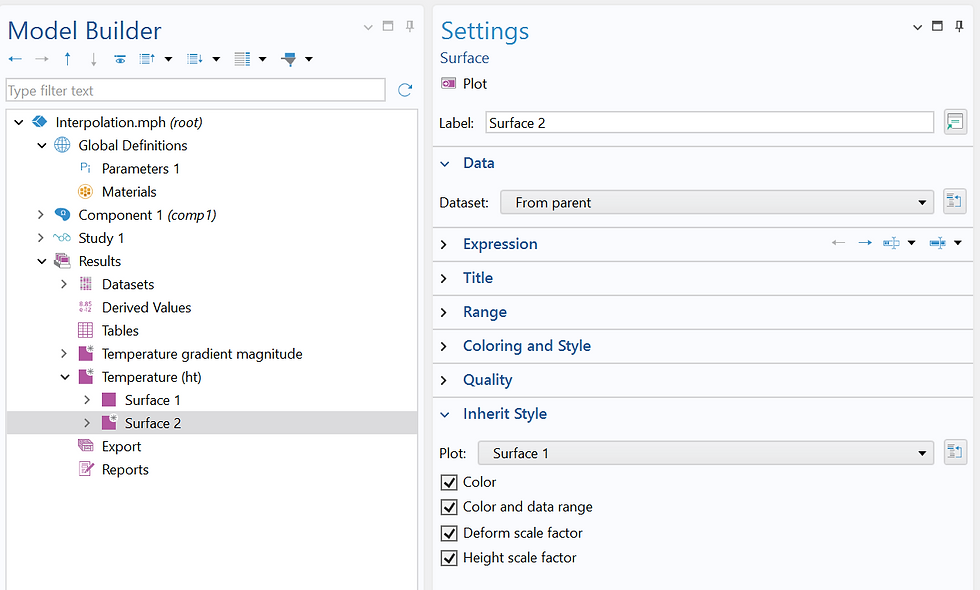Collapse the Interpolation.mph root node

[x=19, y=122]
